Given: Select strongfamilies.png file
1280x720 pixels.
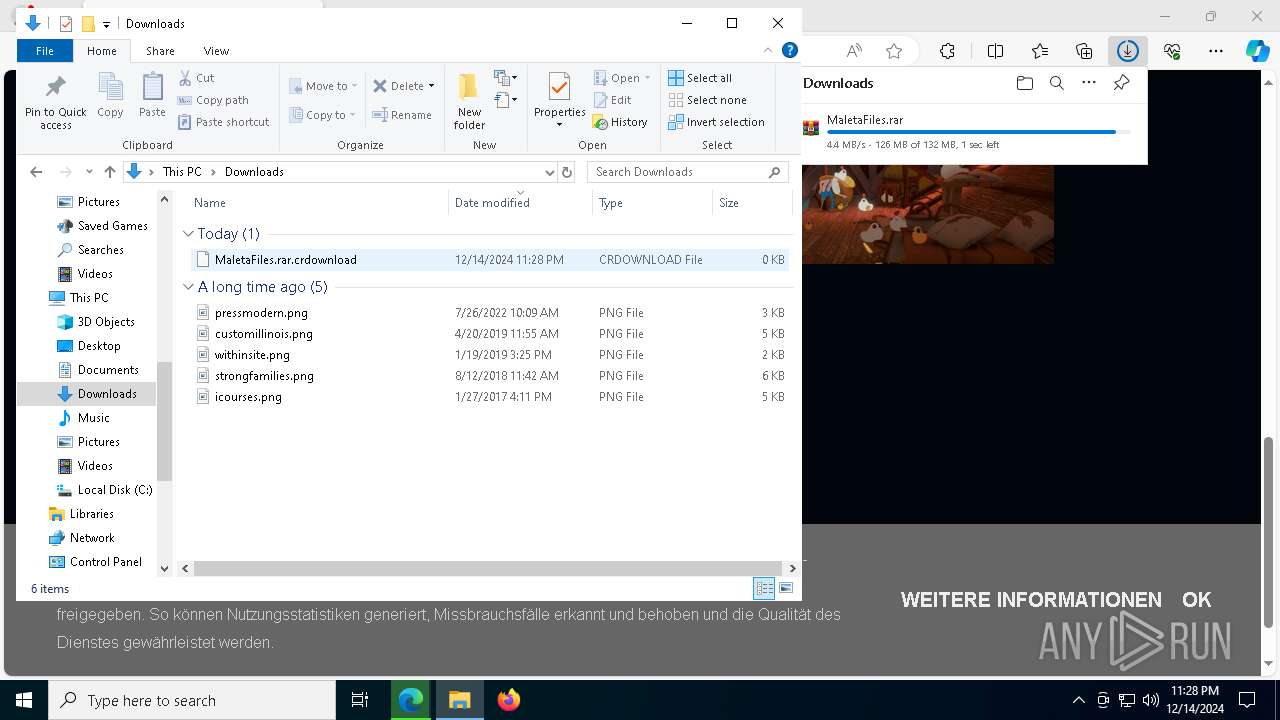Looking at the screenshot, I should (490, 376).
